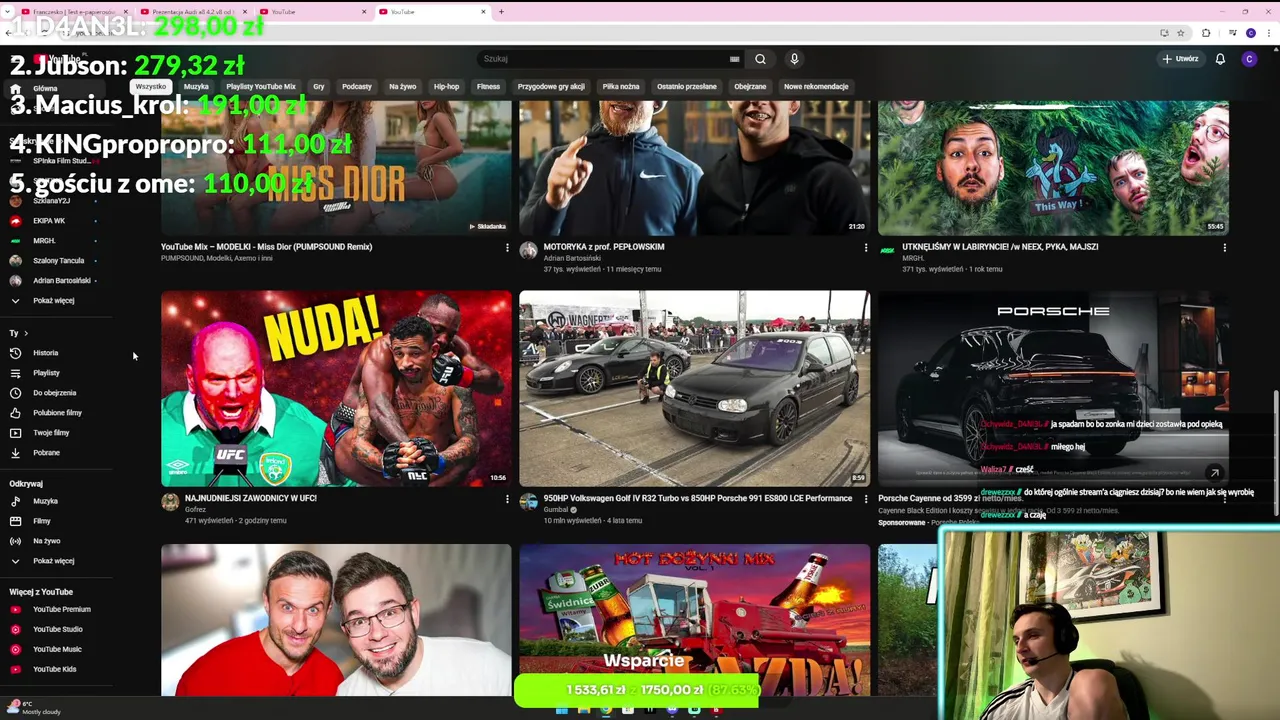Screen dimensions: 1280x720
Task: Open Adrian Bartosiński channel avatar under video
Action: click(x=528, y=251)
